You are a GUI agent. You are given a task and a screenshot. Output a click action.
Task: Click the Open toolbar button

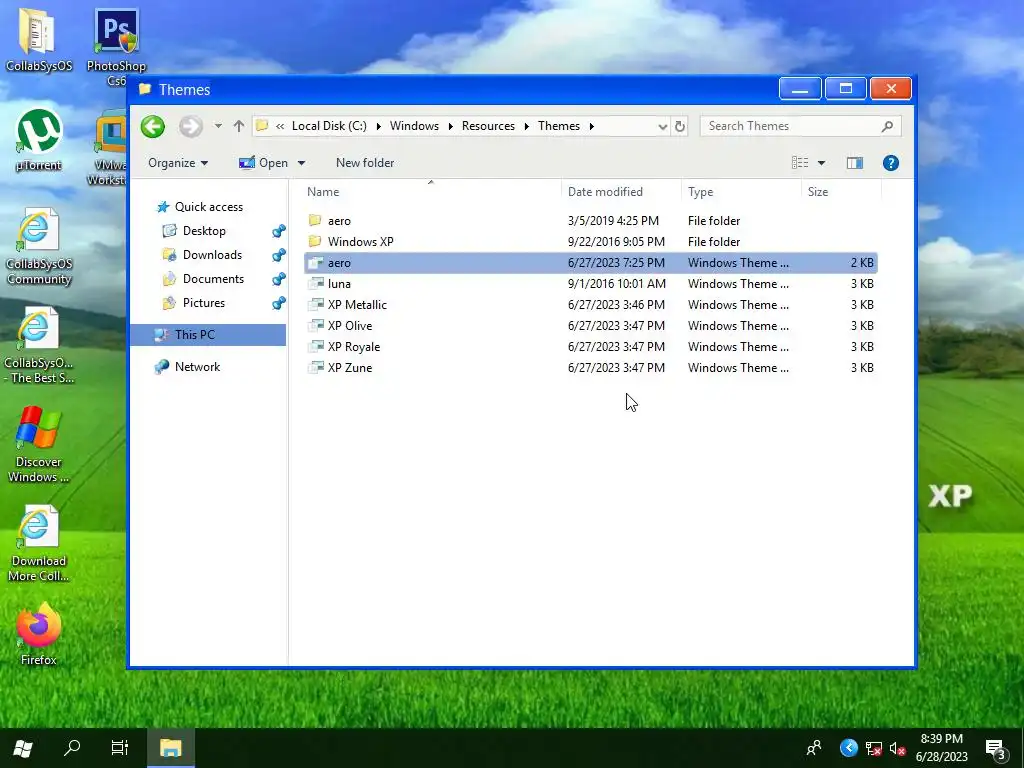(x=264, y=163)
